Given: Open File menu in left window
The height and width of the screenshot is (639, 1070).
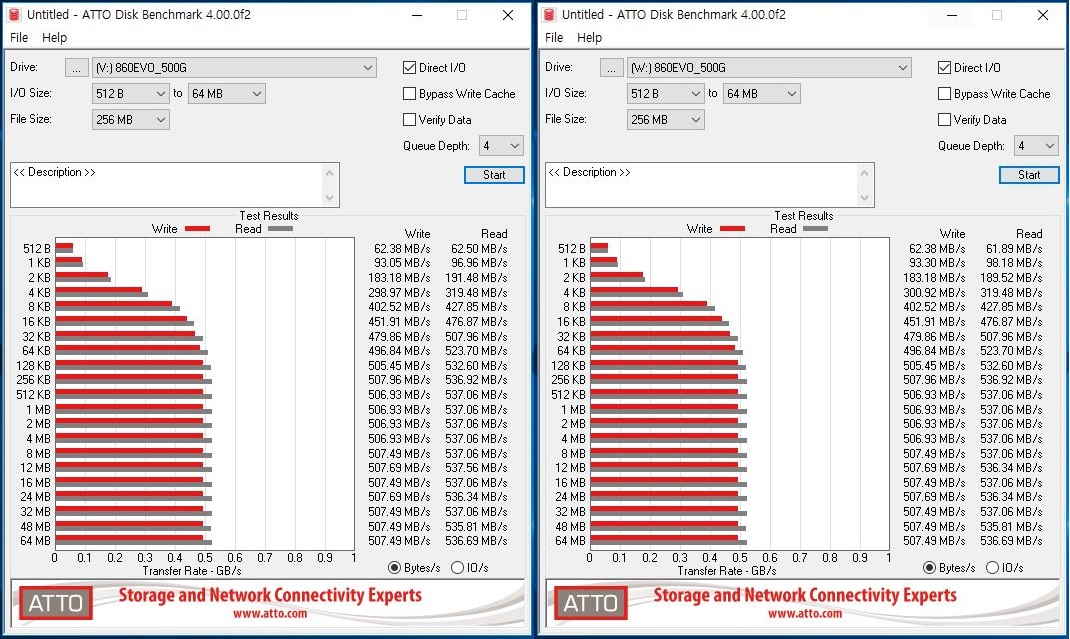Looking at the screenshot, I should coord(19,38).
